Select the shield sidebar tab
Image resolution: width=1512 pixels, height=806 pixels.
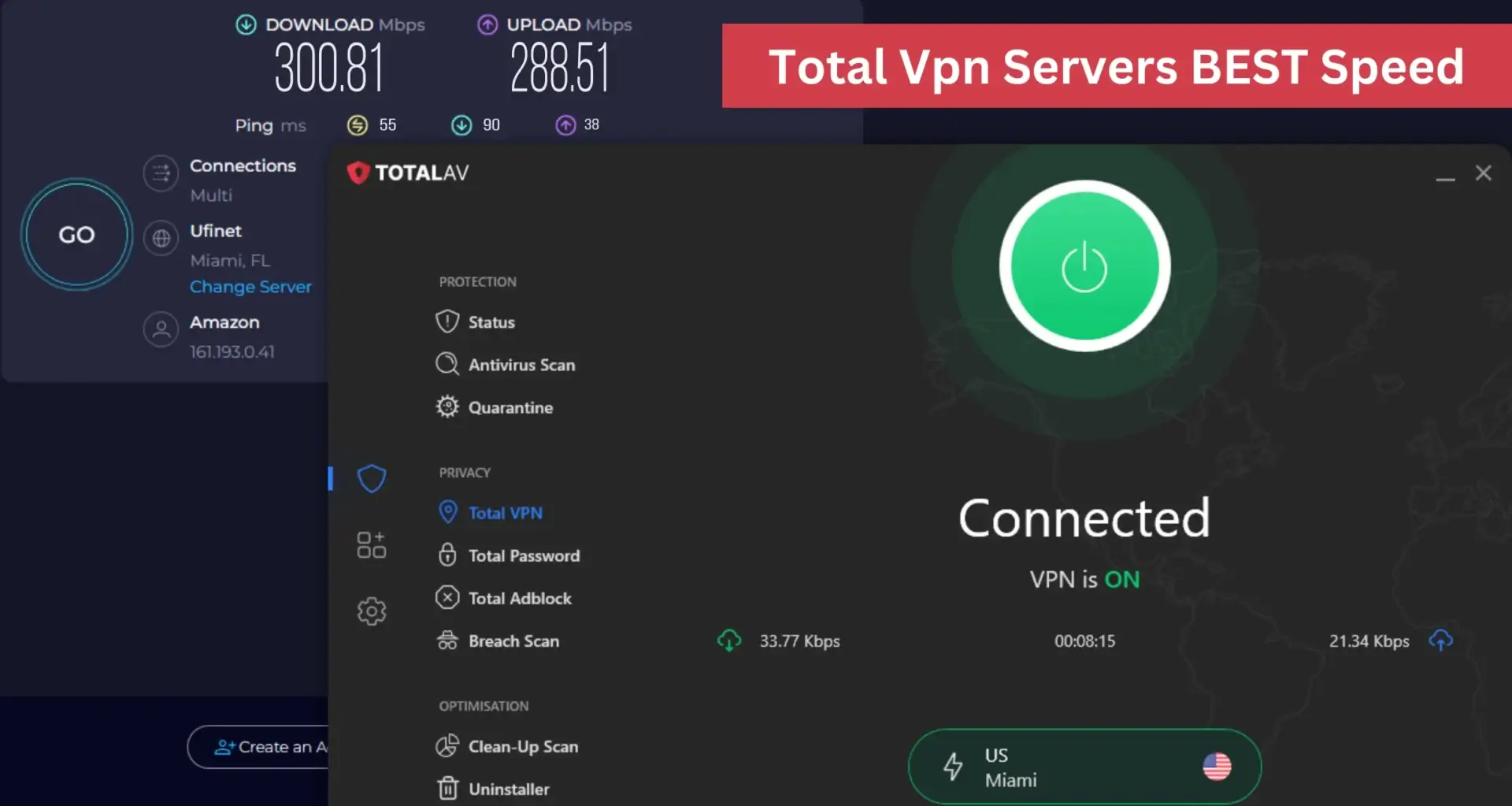point(371,478)
